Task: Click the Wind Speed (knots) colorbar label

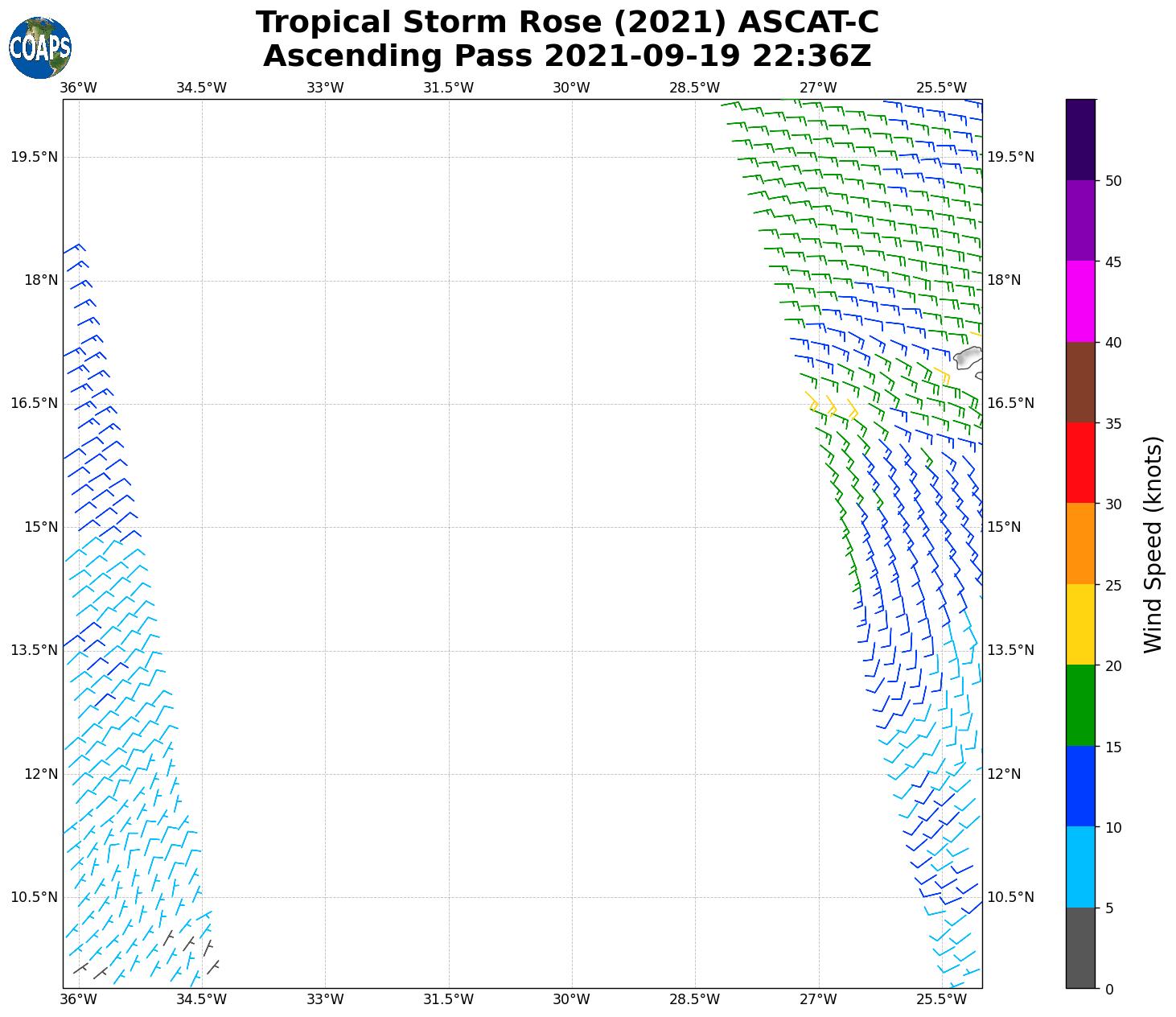Action: (x=1153, y=544)
